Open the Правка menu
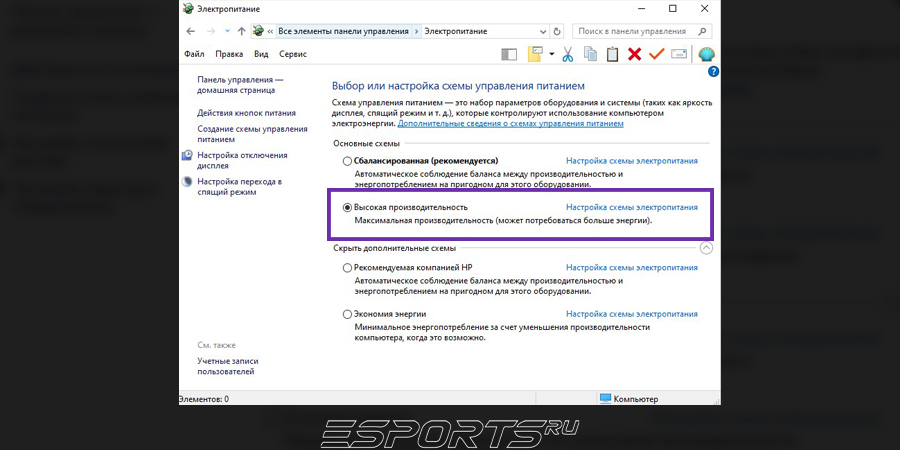Viewport: 900px width, 450px height. click(229, 54)
